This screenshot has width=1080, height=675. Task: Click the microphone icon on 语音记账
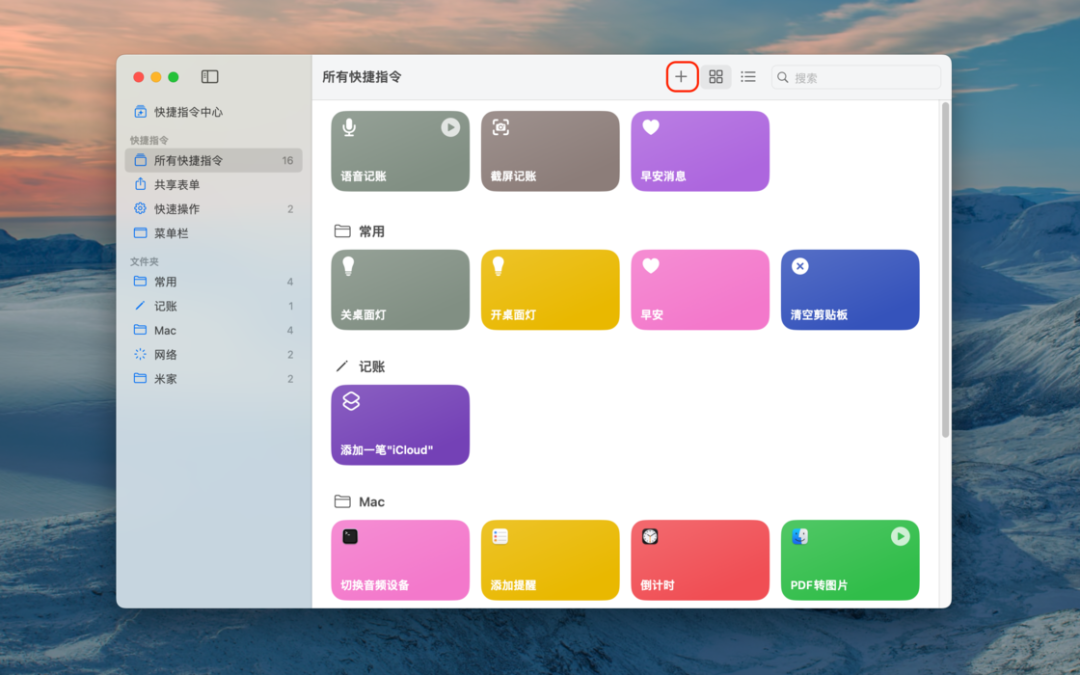pos(349,127)
